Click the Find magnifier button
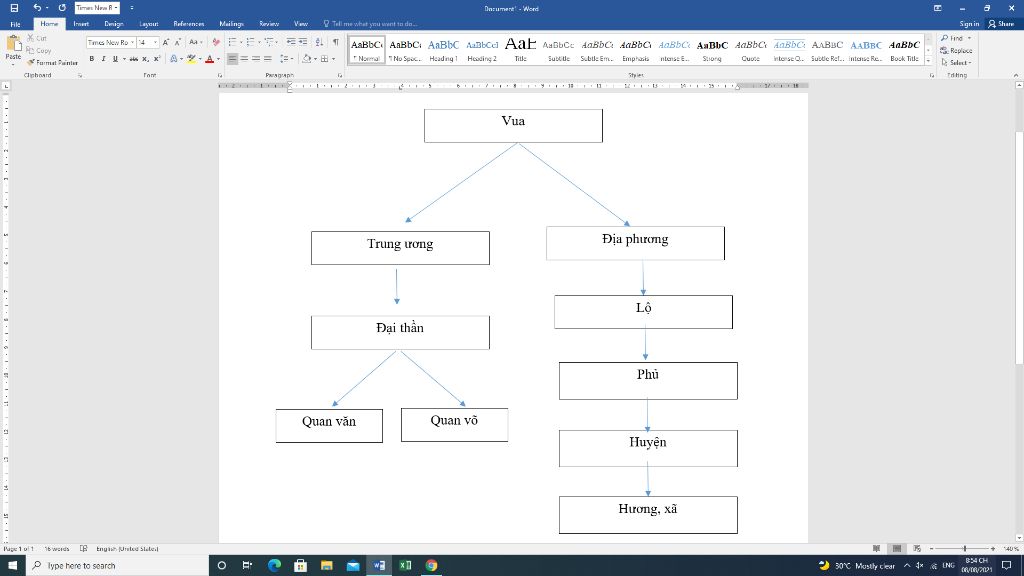The height and width of the screenshot is (576, 1024). point(953,38)
